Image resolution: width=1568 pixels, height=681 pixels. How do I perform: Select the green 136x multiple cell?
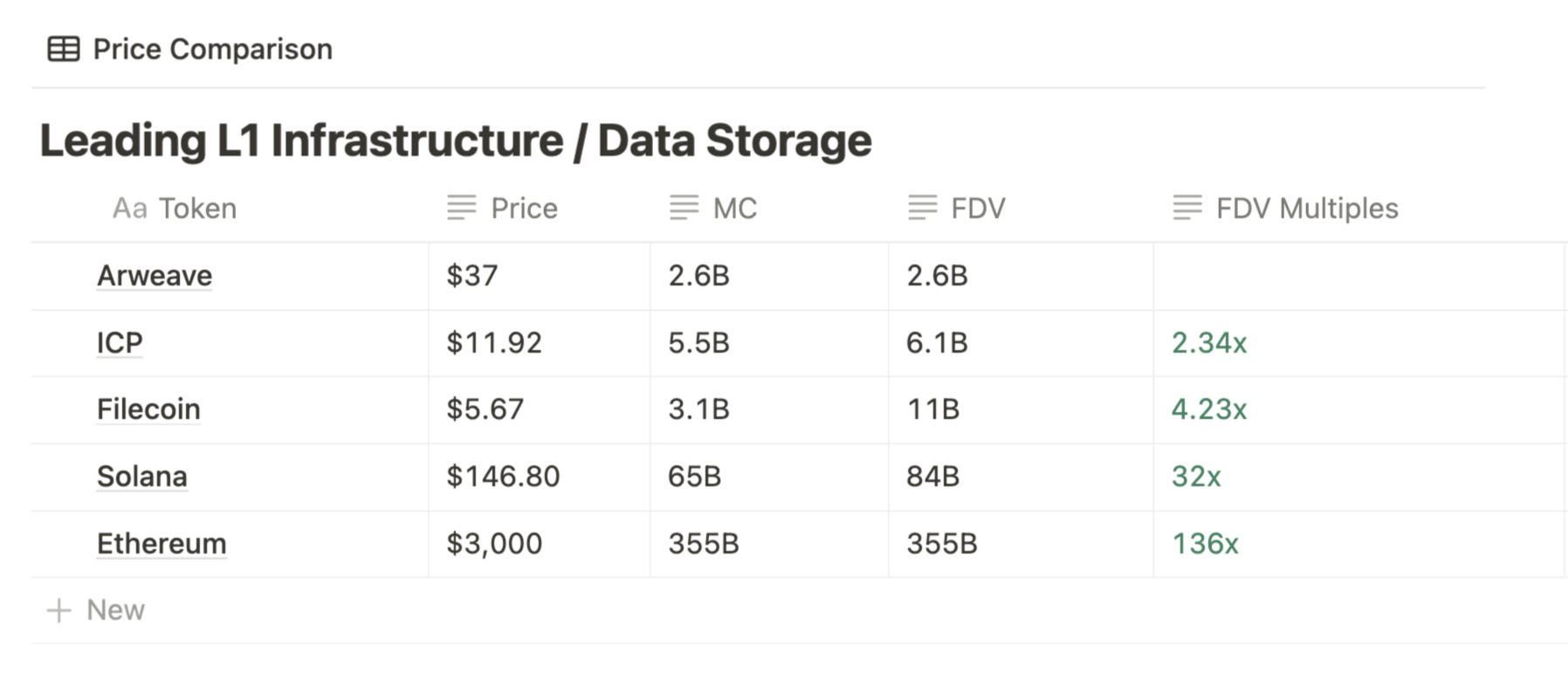coord(1358,544)
